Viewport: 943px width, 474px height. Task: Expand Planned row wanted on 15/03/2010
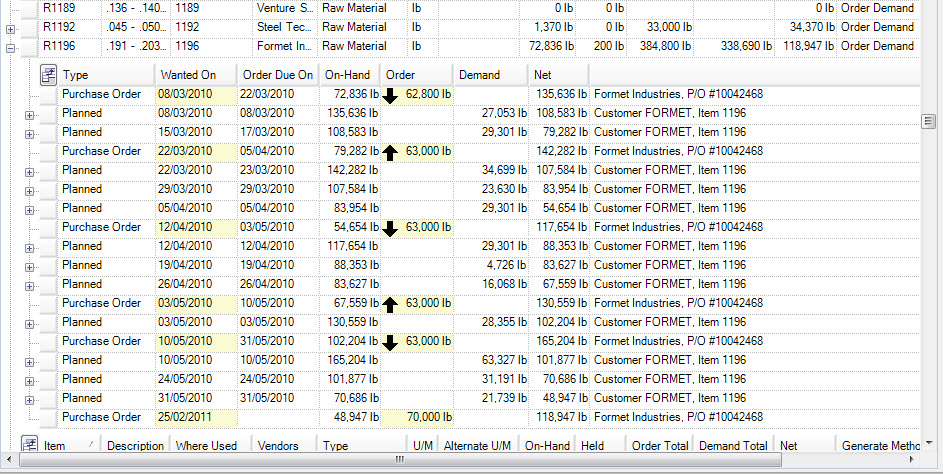pos(29,133)
